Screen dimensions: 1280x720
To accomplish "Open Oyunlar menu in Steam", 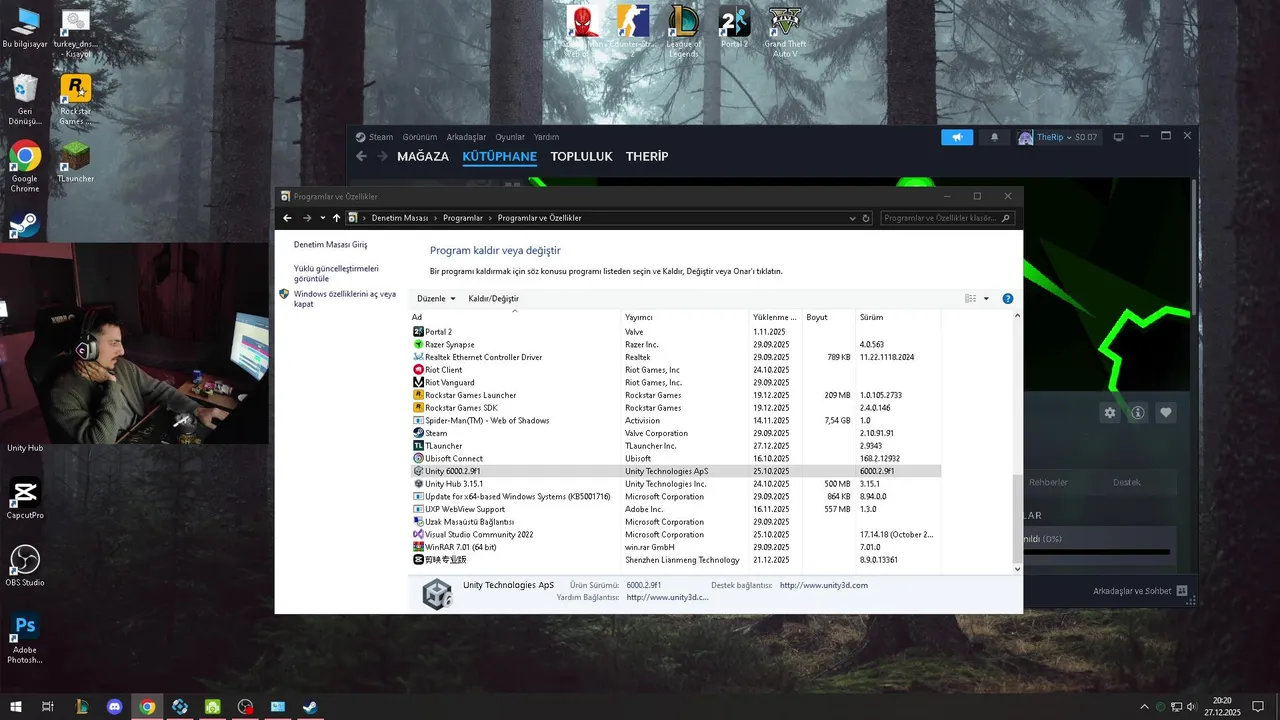I will (x=510, y=137).
